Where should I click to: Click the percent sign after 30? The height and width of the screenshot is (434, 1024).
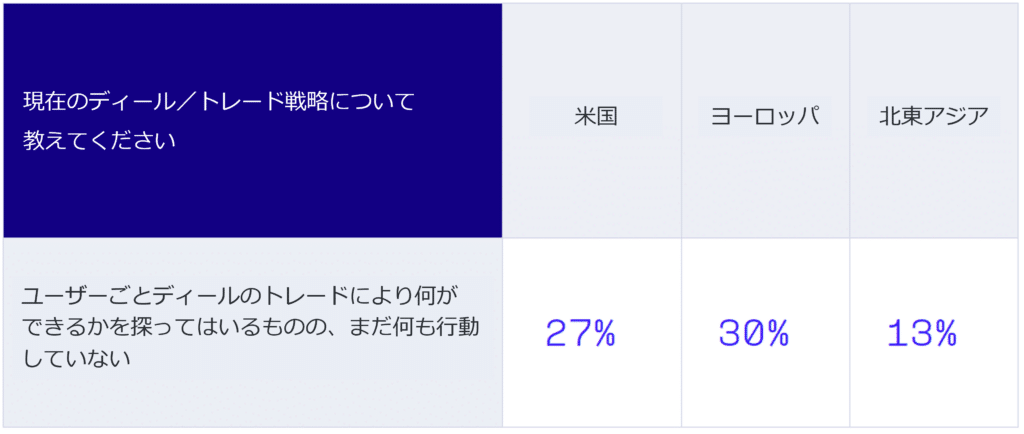[777, 333]
